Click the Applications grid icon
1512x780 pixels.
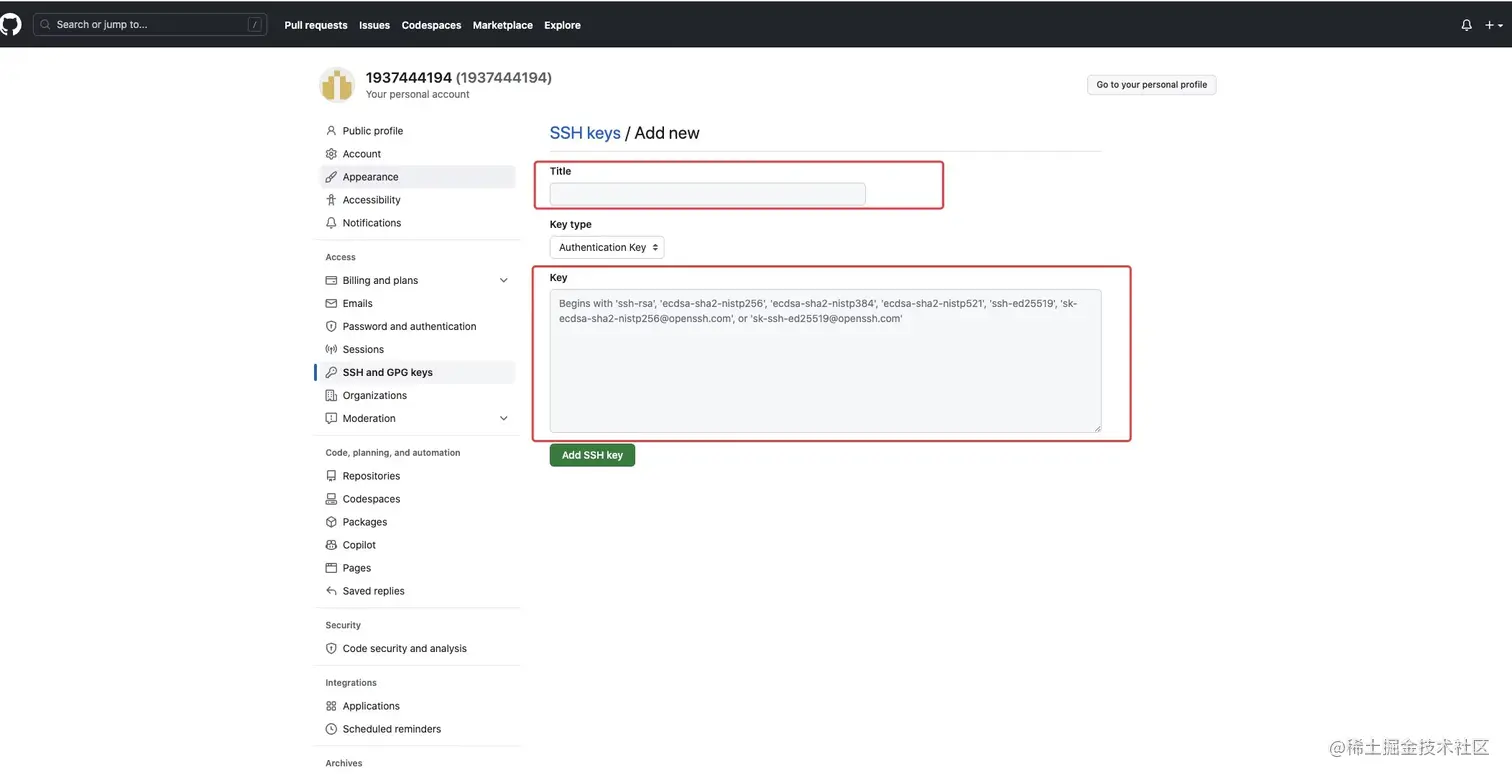331,706
